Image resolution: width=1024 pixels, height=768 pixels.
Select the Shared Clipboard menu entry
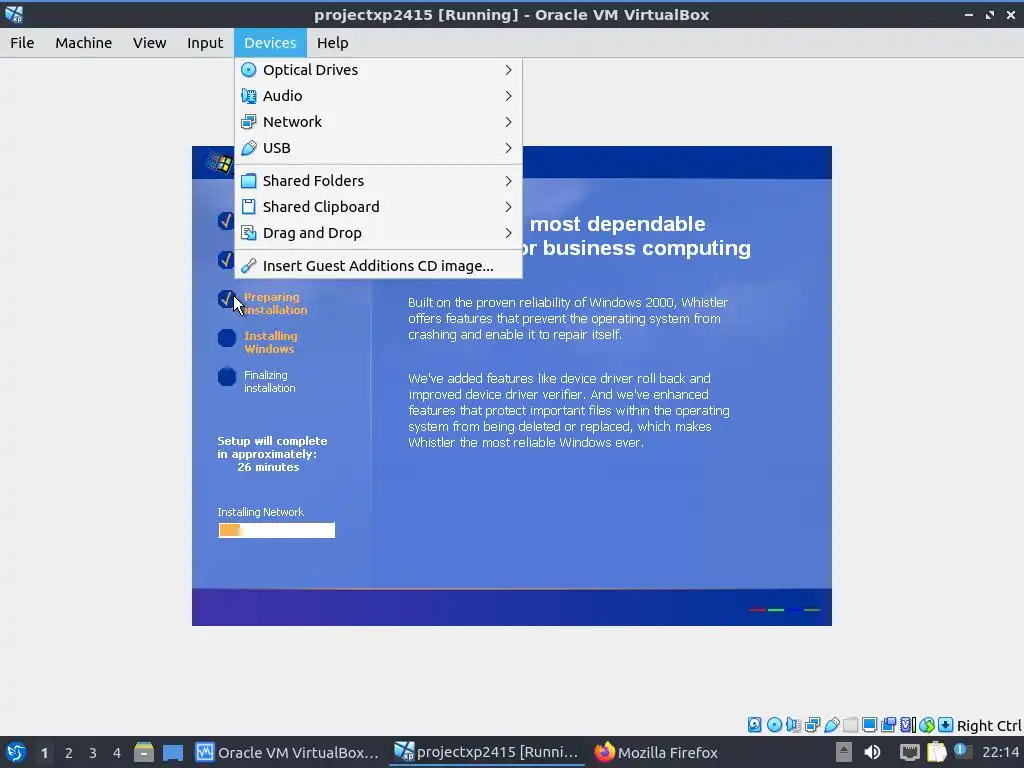click(378, 207)
